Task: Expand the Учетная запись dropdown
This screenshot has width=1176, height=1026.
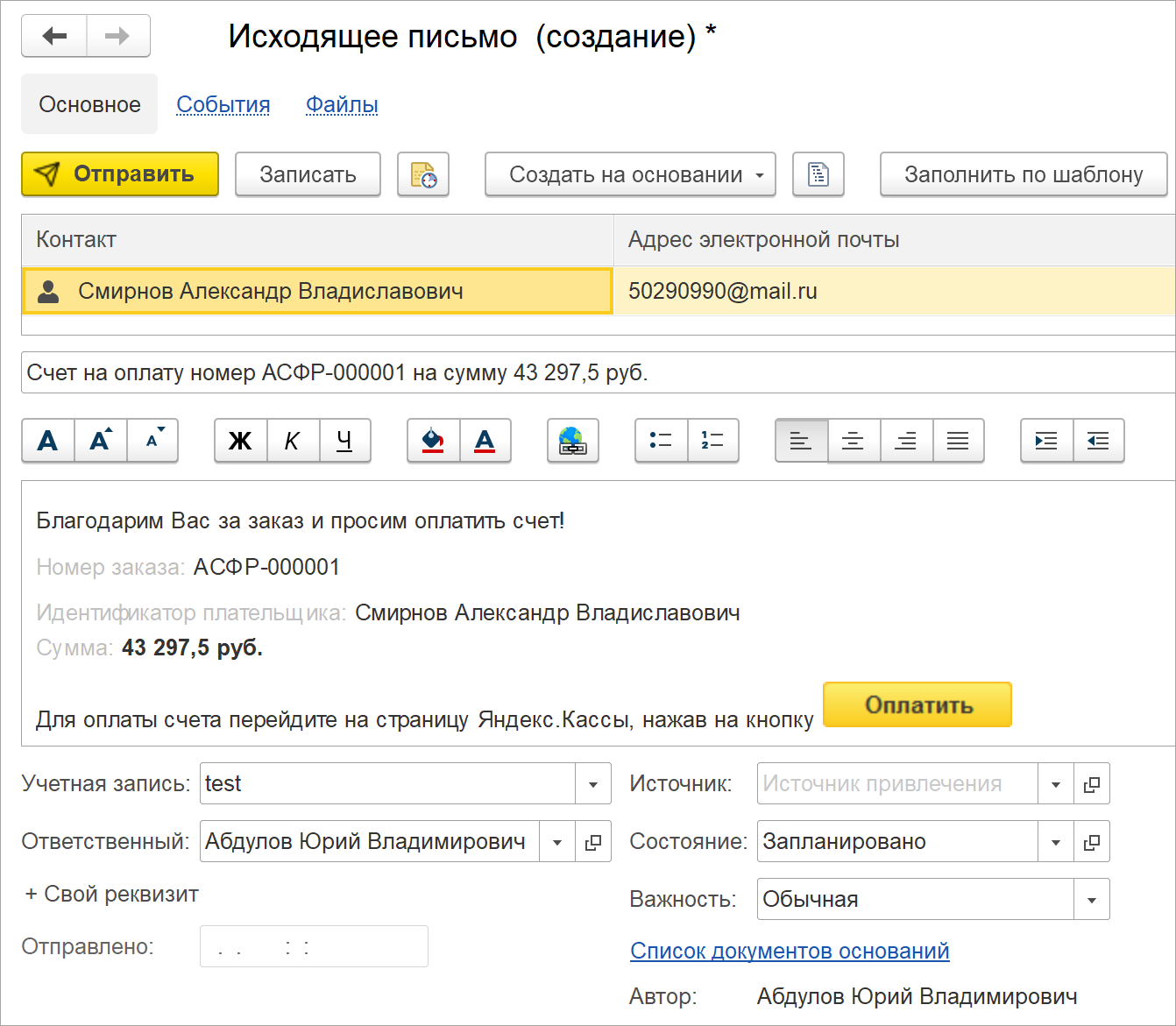Action: tap(593, 784)
